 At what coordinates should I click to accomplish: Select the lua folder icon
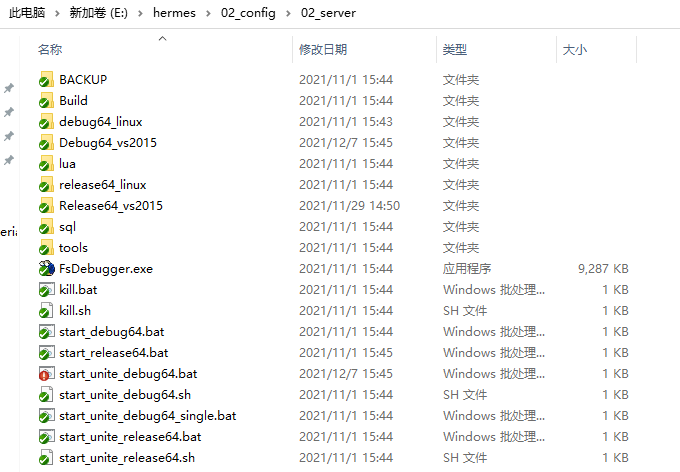point(46,164)
